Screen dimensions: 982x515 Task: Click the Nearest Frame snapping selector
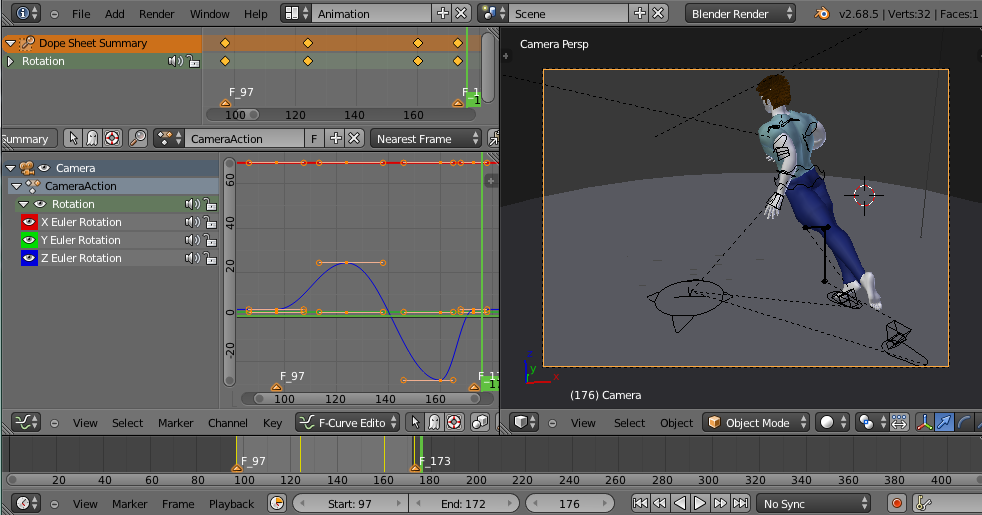425,139
